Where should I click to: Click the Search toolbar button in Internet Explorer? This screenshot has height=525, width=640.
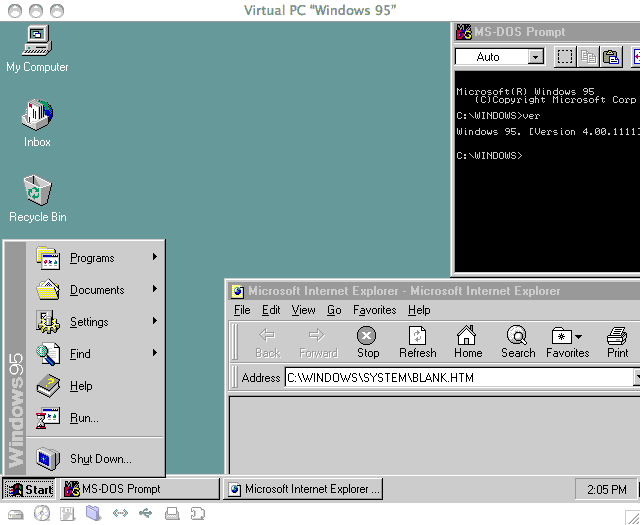click(x=518, y=343)
